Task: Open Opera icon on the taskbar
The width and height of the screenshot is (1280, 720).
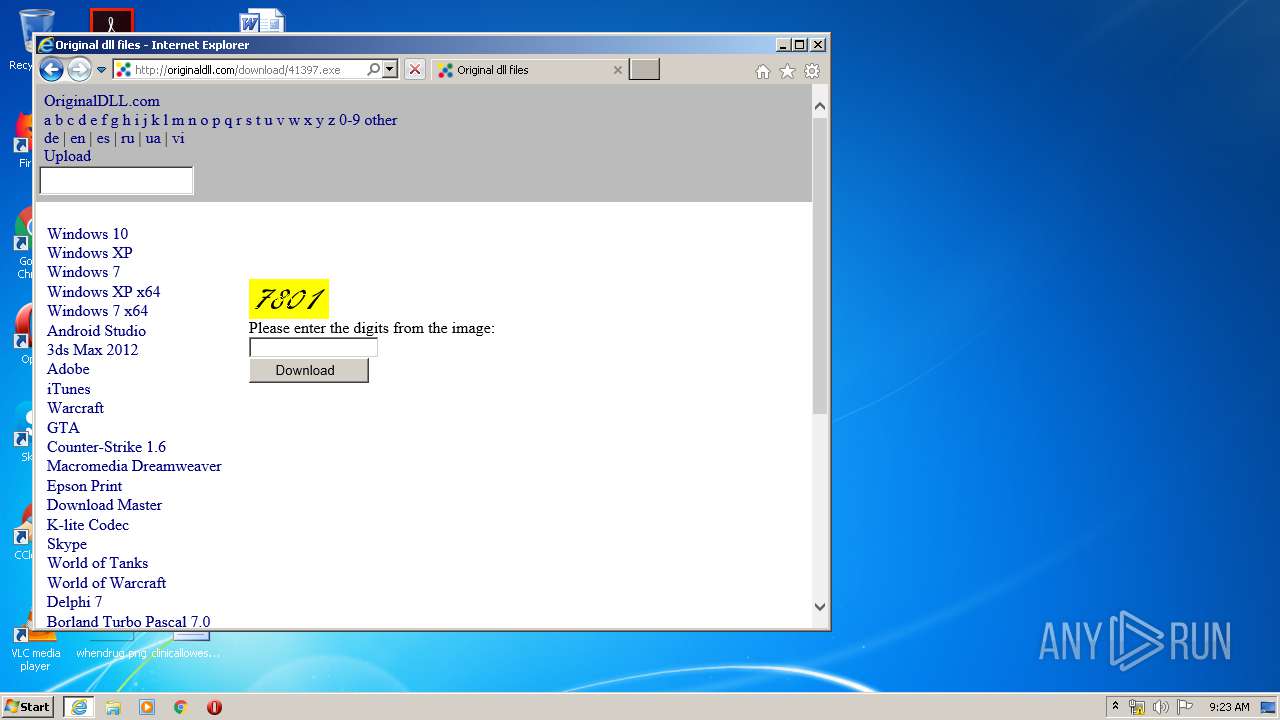Action: pyautogui.click(x=214, y=707)
